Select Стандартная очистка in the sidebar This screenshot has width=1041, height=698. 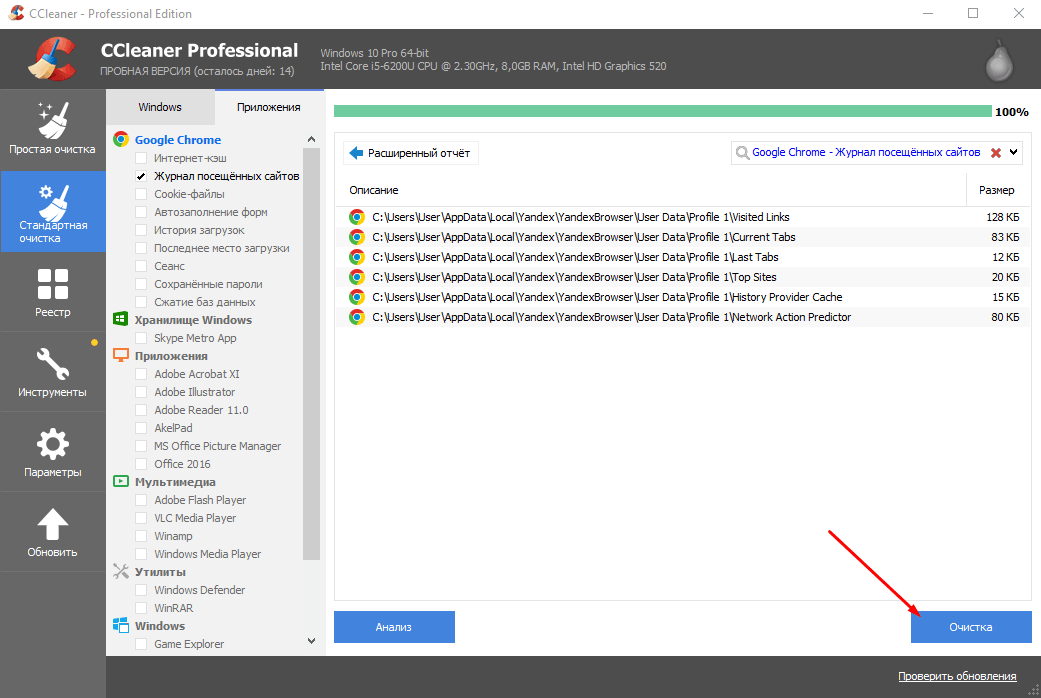(52, 211)
